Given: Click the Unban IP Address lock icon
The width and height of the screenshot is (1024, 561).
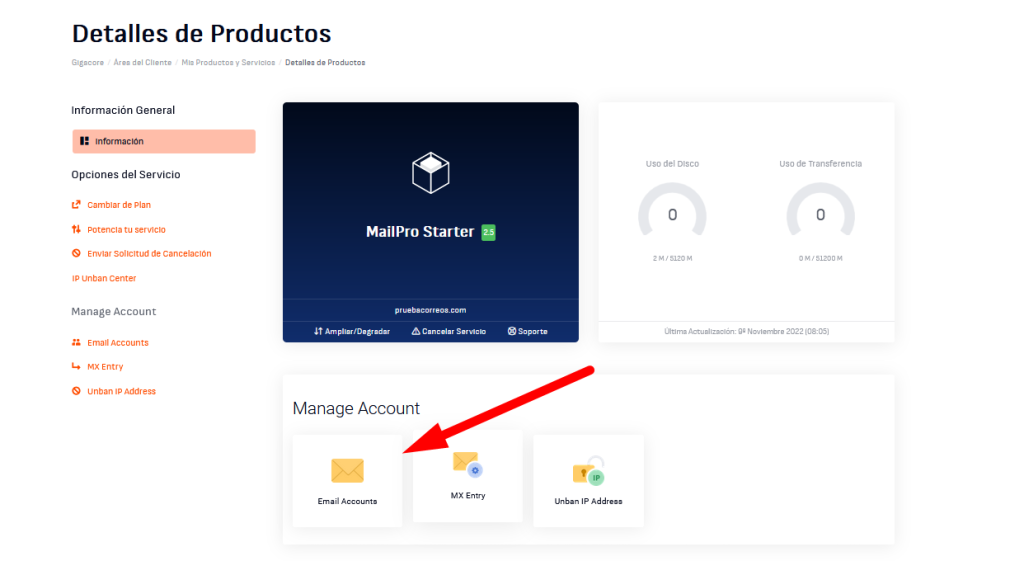Looking at the screenshot, I should pyautogui.click(x=588, y=473).
